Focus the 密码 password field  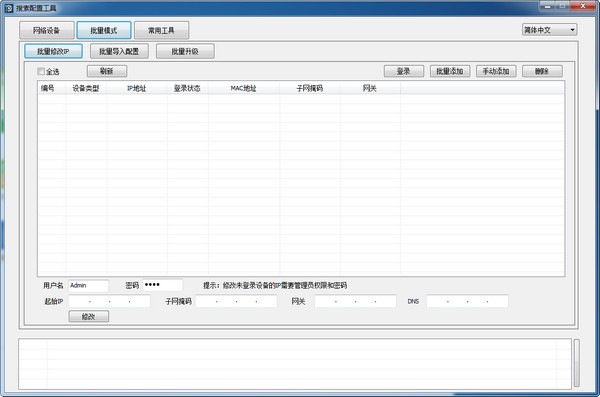(163, 285)
